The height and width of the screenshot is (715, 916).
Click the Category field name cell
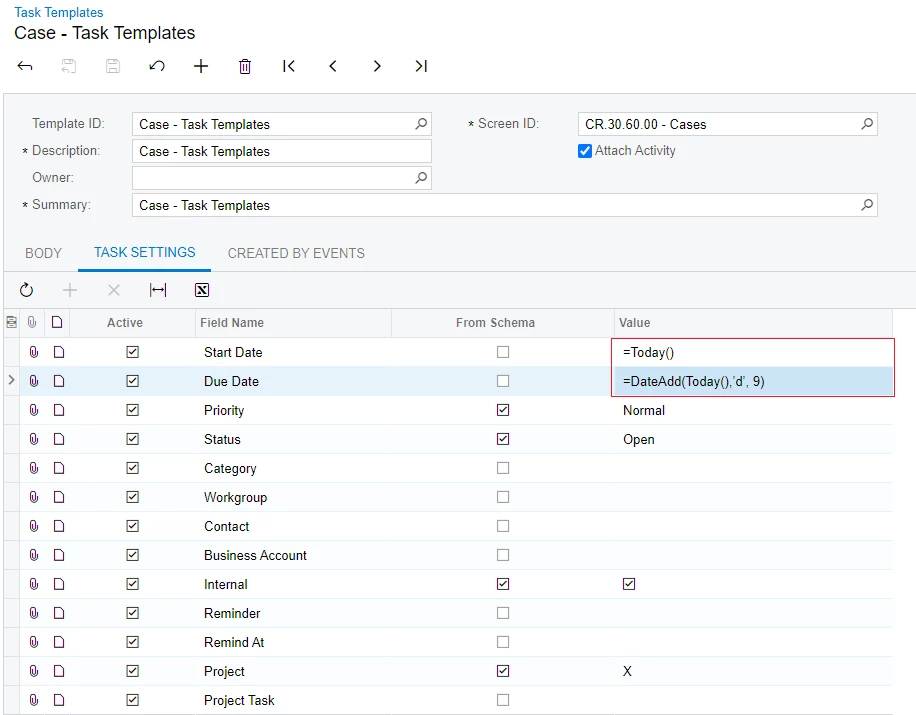(x=293, y=468)
